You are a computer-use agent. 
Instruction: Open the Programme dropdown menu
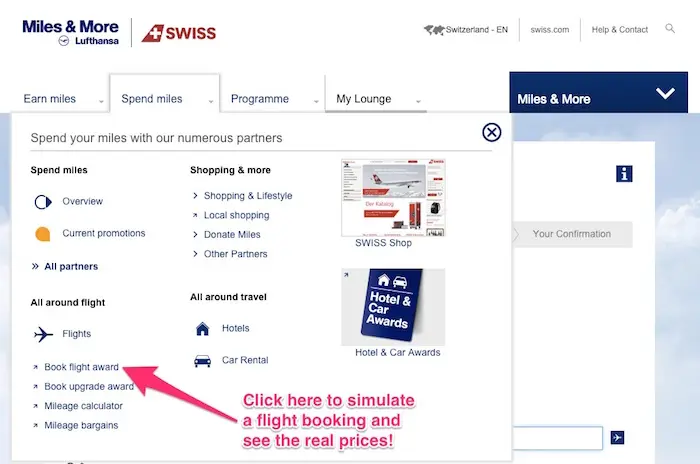click(x=272, y=99)
